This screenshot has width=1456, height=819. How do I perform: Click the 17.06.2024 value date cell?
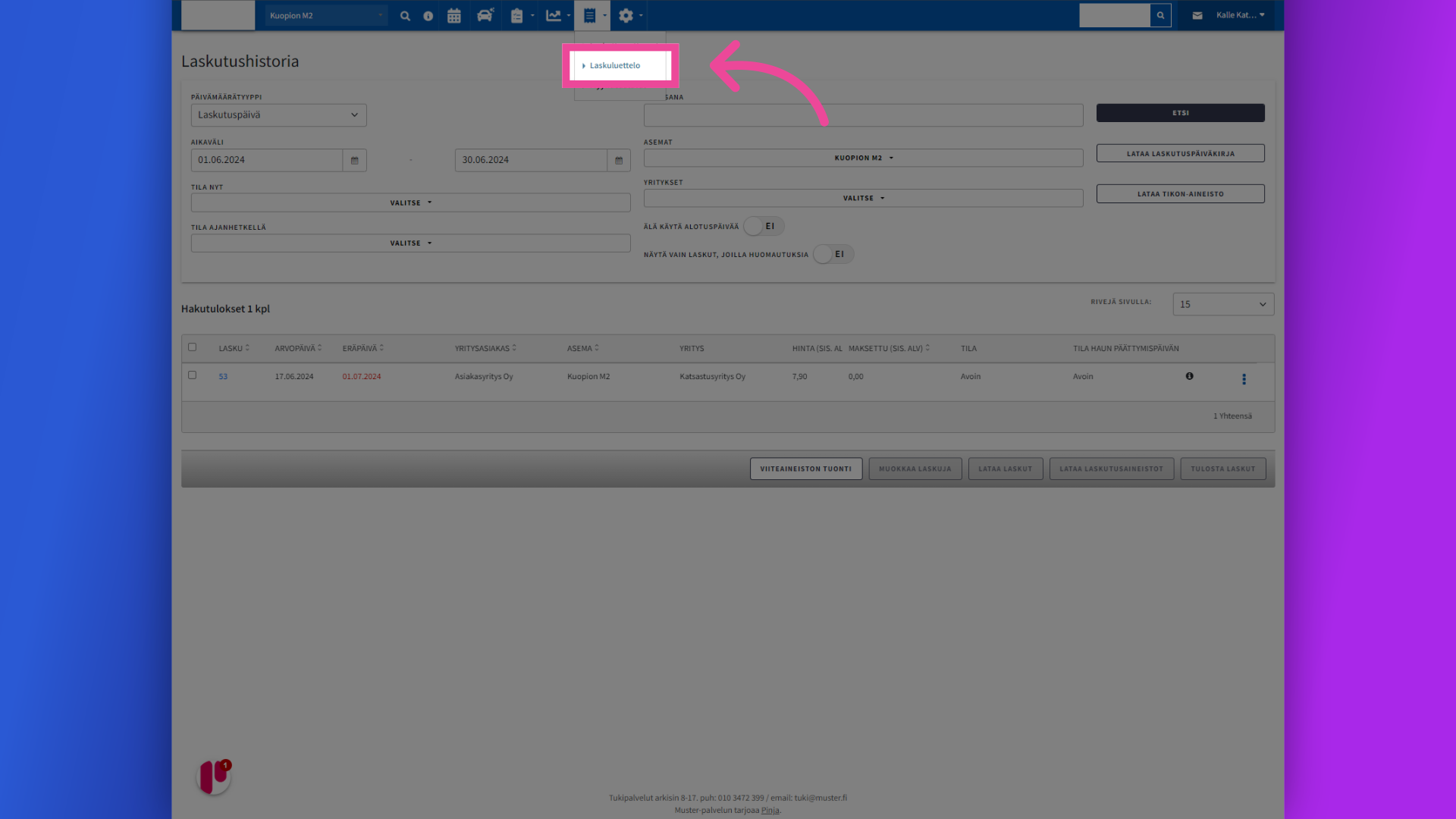tap(294, 377)
